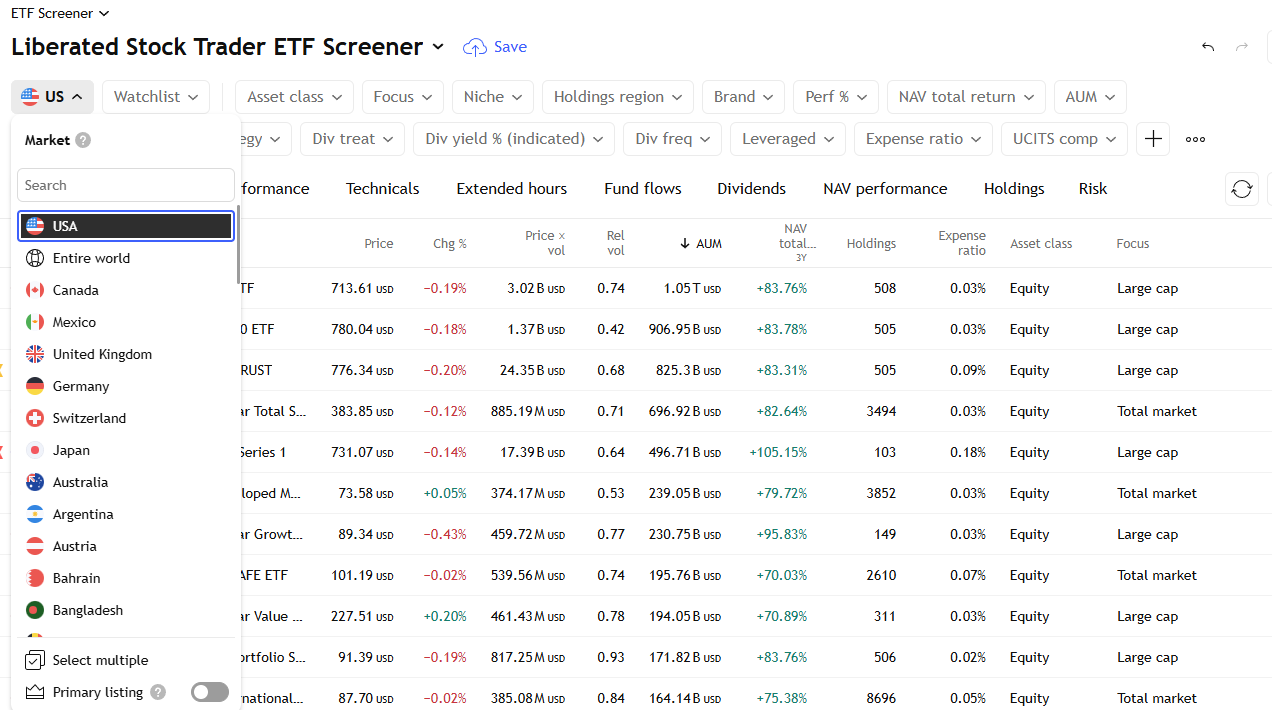Sort by the Chg % column header
The height and width of the screenshot is (710, 1272).
coord(450,244)
